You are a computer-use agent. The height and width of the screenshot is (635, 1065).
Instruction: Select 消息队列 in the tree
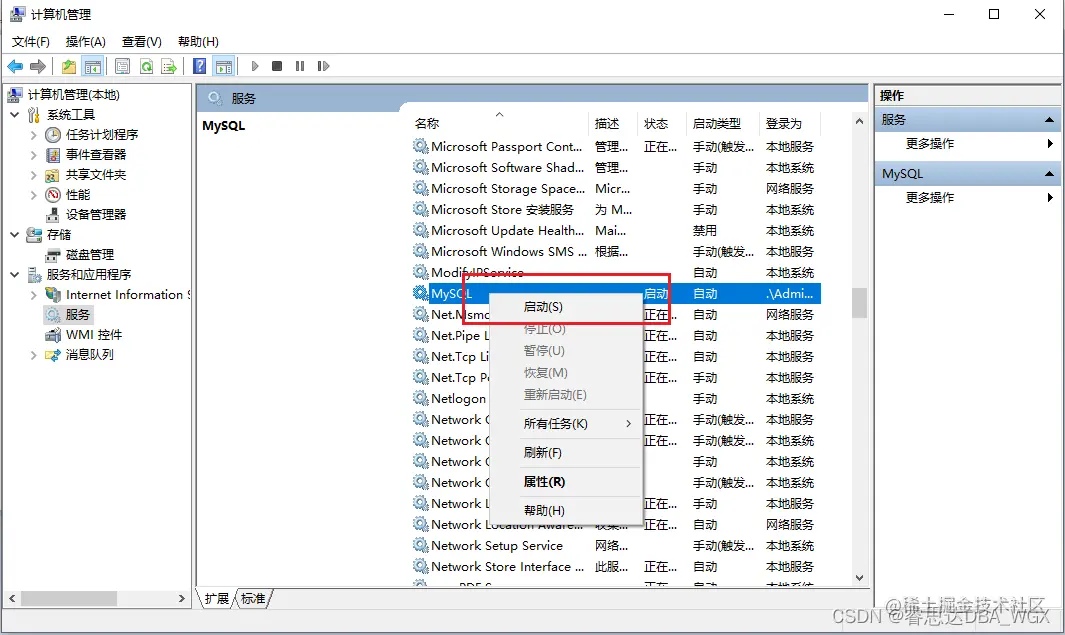(90, 355)
